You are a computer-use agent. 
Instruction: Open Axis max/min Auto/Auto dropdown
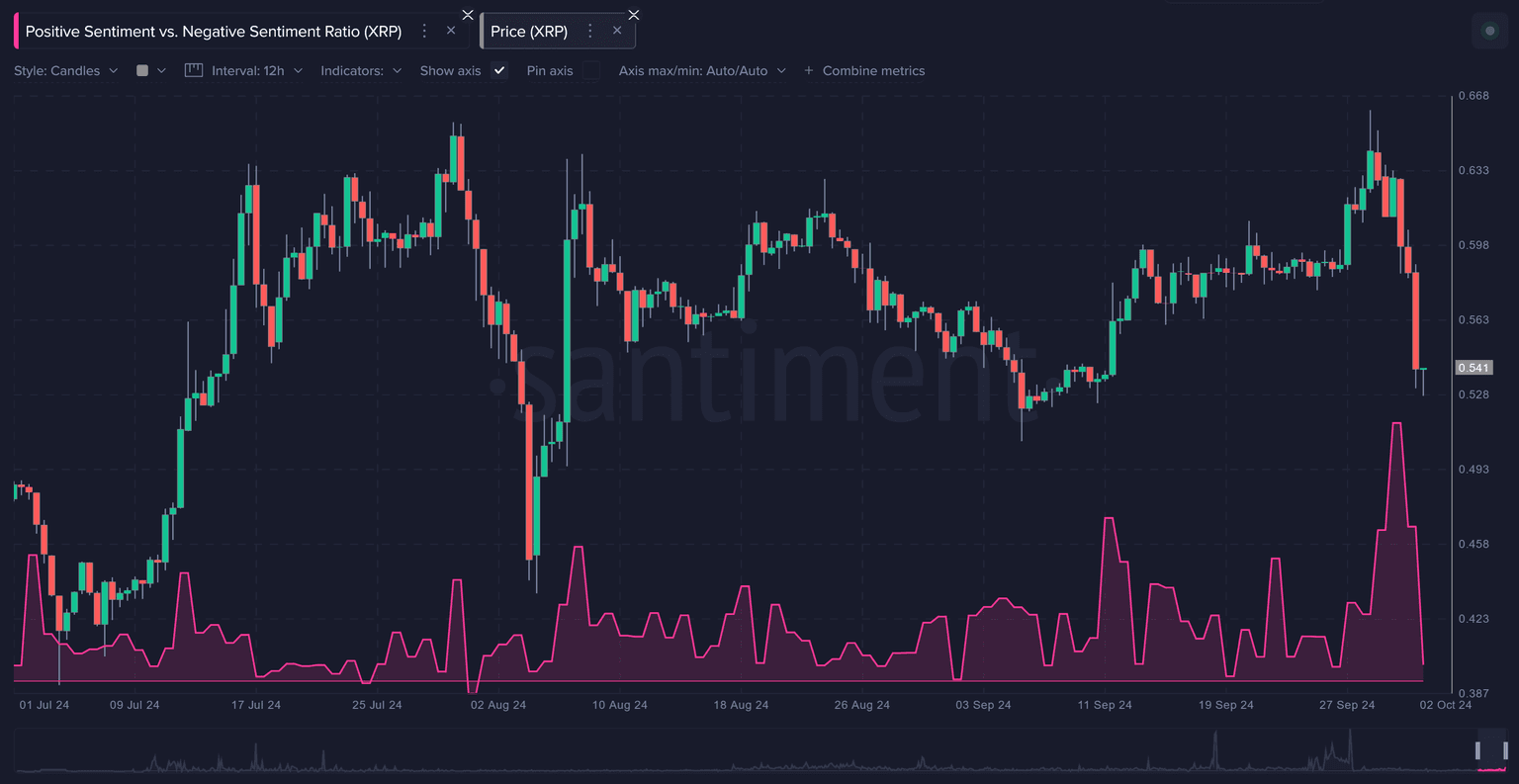(x=701, y=70)
